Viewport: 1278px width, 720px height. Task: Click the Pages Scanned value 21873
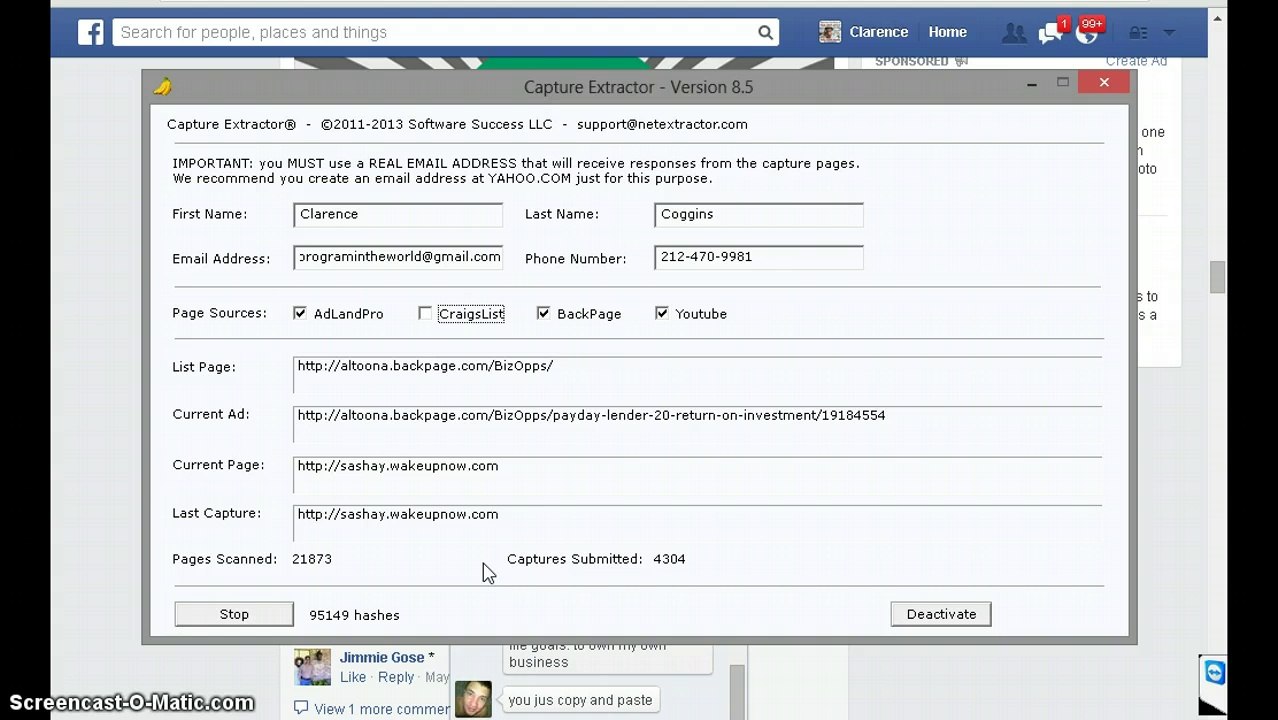(x=312, y=559)
